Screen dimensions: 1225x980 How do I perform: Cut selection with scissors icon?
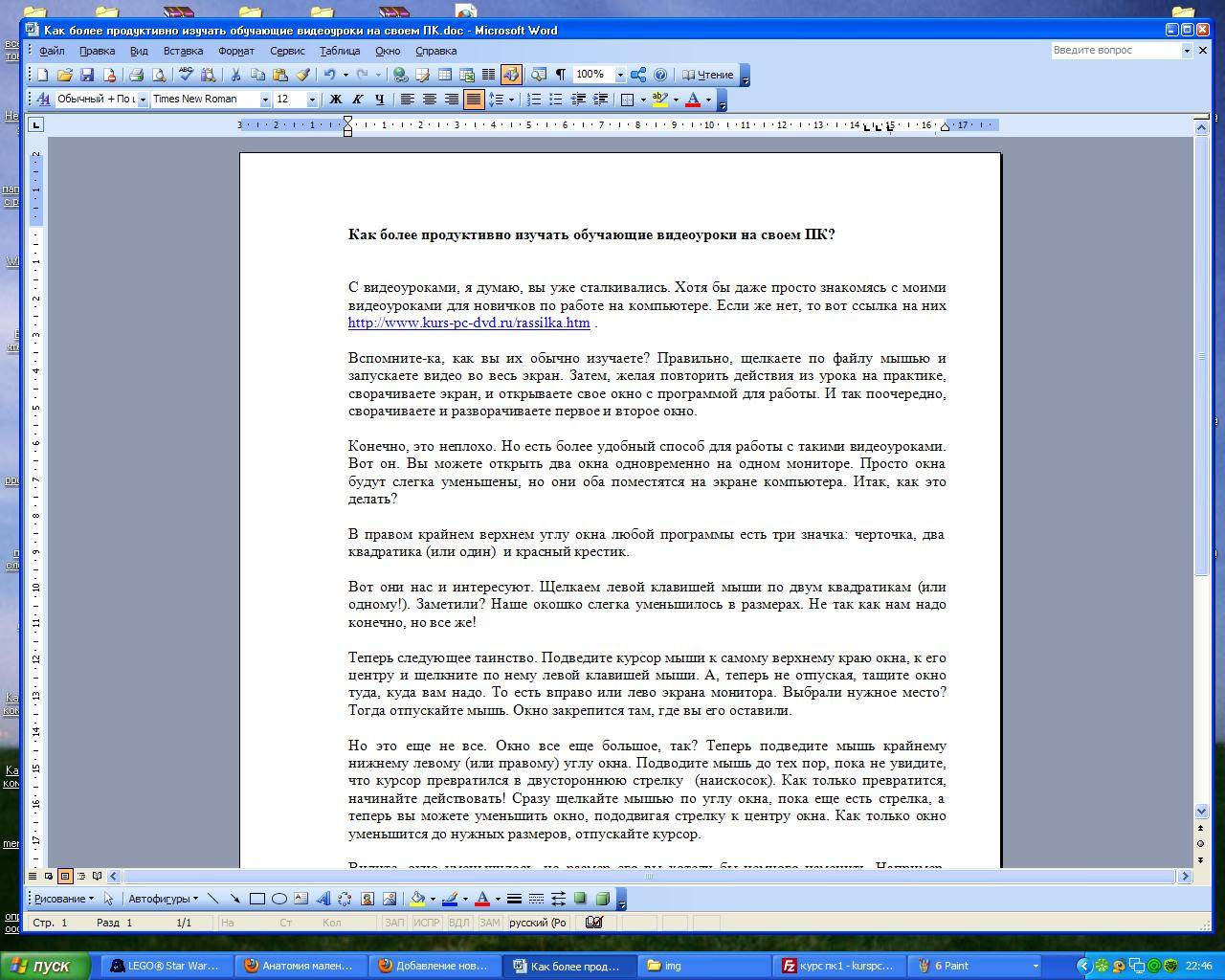235,75
